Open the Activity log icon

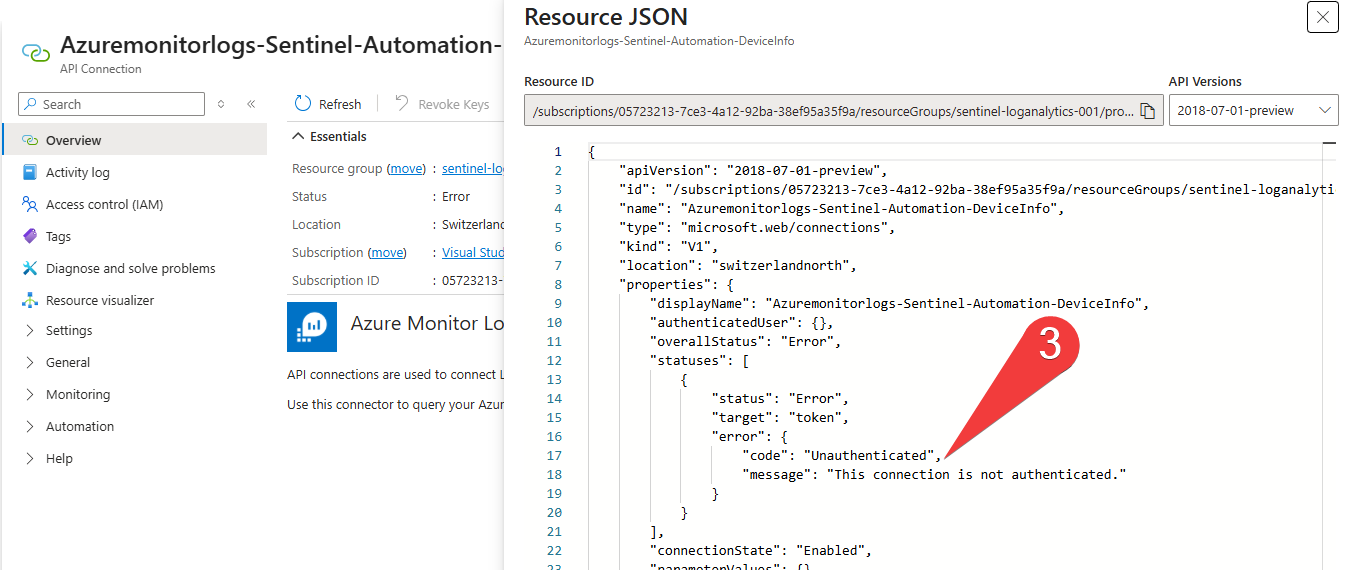click(30, 172)
